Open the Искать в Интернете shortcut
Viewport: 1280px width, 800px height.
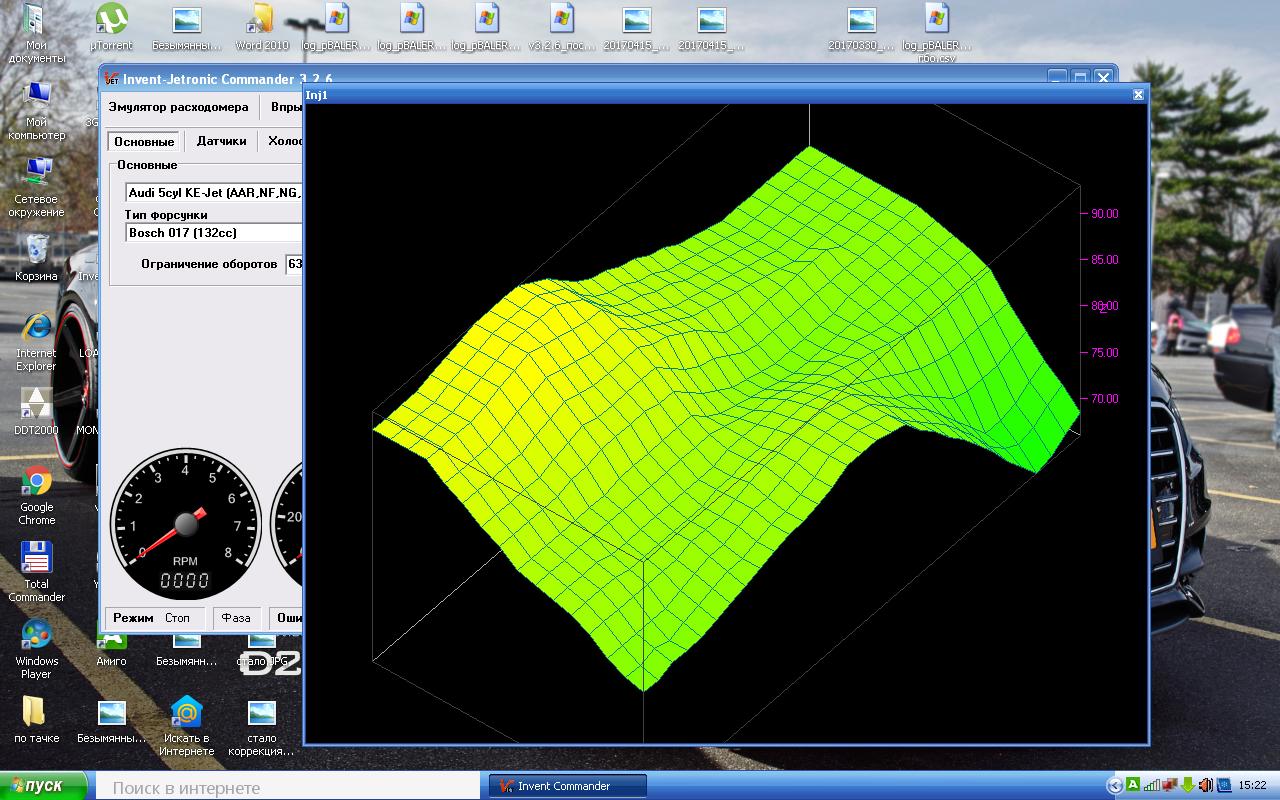(187, 726)
